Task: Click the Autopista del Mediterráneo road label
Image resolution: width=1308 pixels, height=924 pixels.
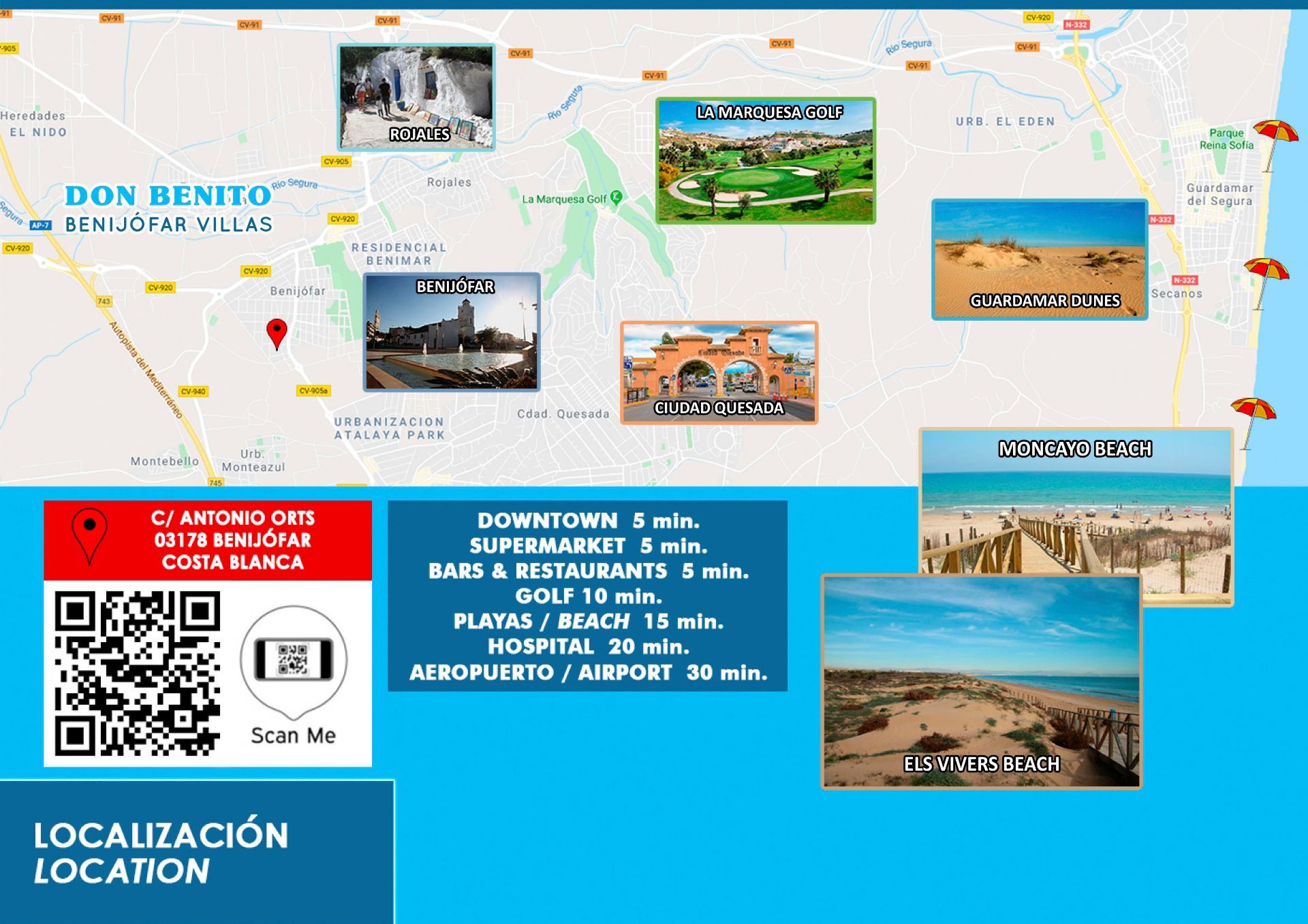Action: [x=147, y=370]
